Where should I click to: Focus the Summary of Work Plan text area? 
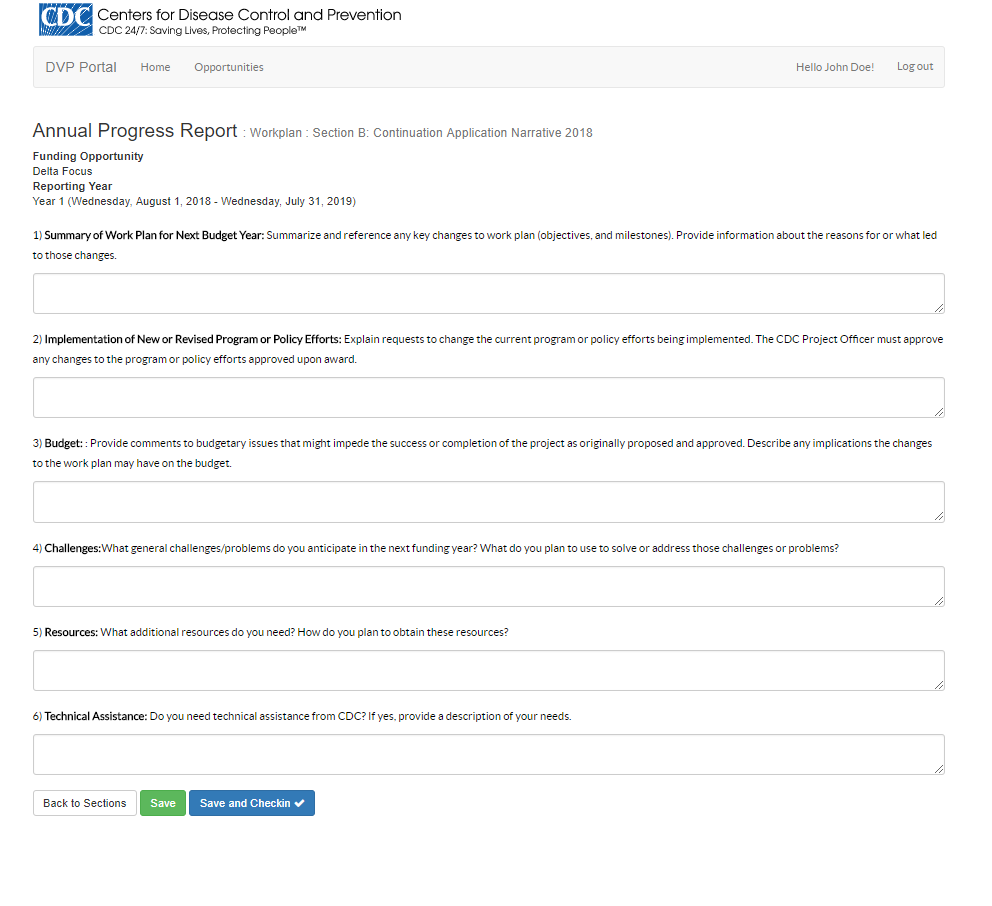coord(488,294)
